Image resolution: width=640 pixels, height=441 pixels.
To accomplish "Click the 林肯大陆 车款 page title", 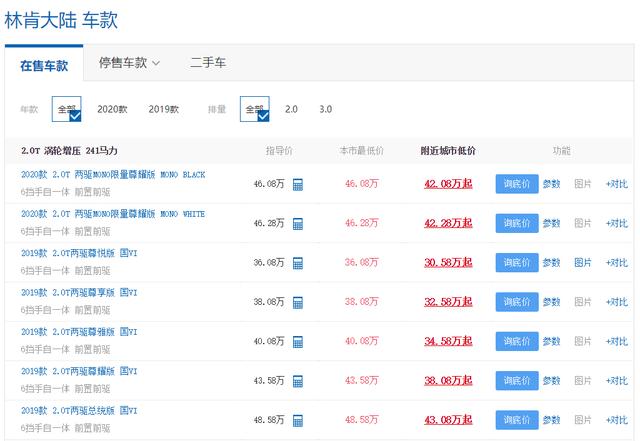I will click(x=61, y=20).
